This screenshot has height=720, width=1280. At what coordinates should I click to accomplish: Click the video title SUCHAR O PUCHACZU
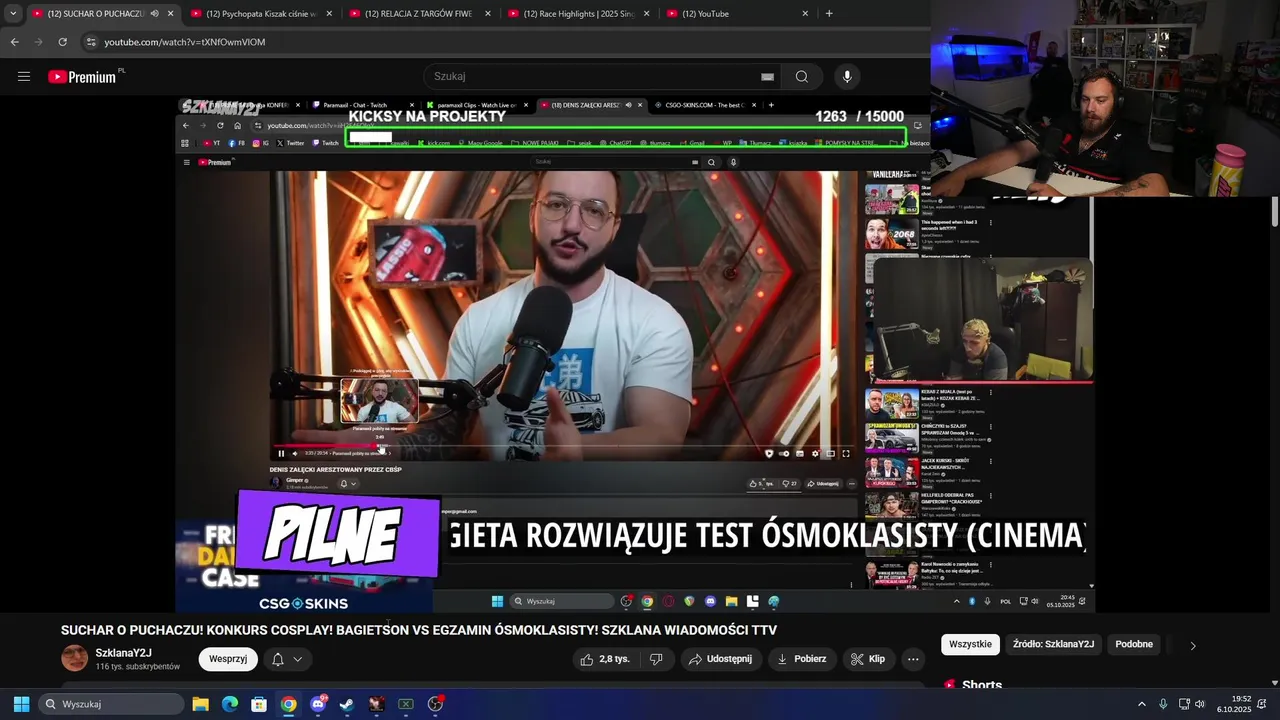coord(419,630)
